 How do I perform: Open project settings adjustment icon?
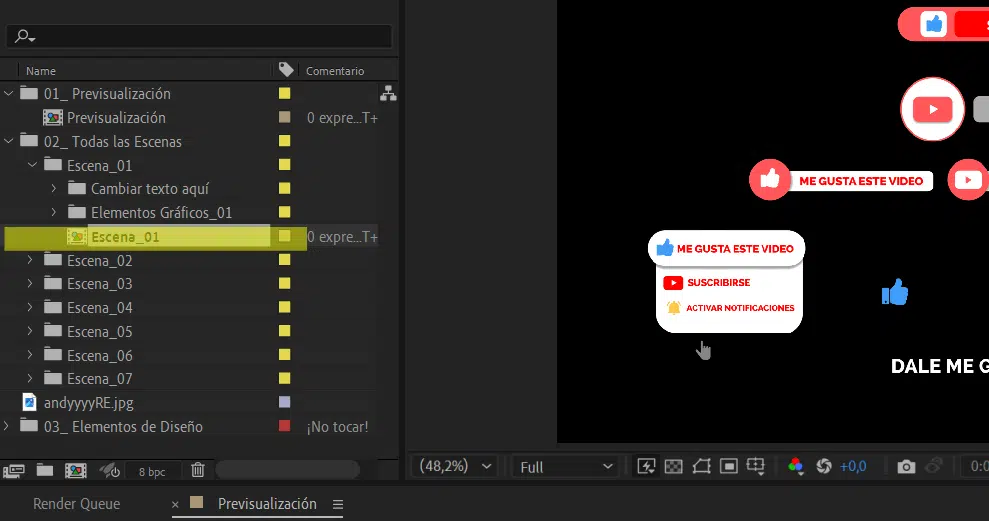110,471
